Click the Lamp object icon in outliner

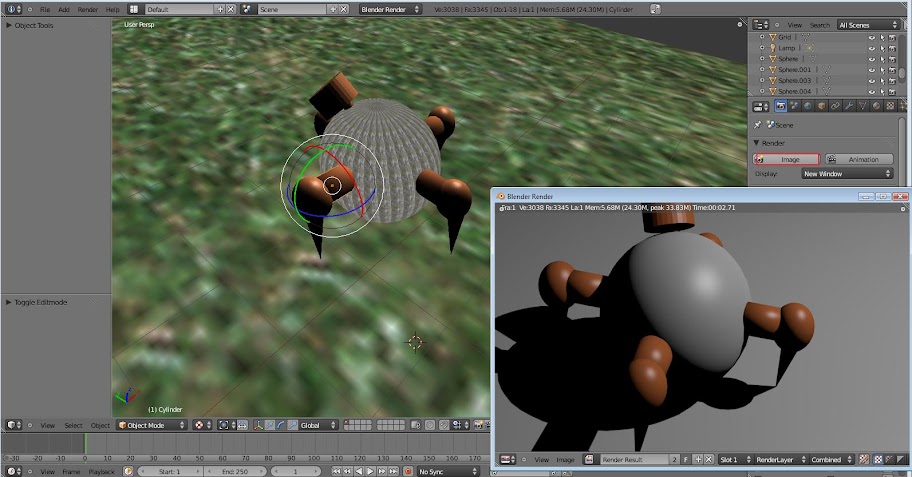773,48
